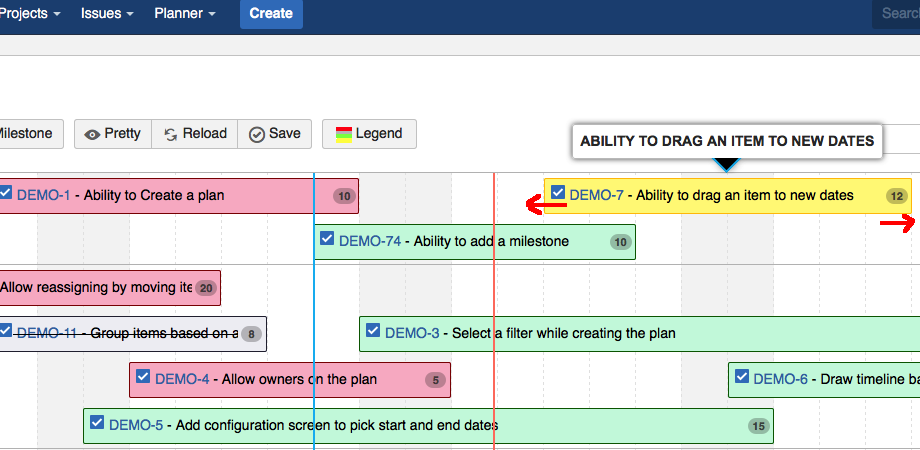The image size is (920, 450).
Task: Open the DEMO-6 issue link
Action: pos(780,379)
